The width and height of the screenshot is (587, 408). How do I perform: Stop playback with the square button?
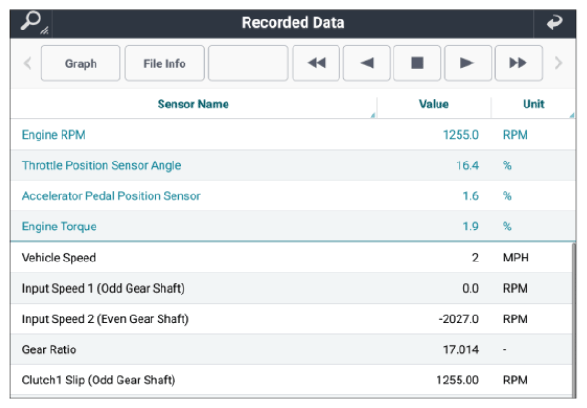click(417, 63)
